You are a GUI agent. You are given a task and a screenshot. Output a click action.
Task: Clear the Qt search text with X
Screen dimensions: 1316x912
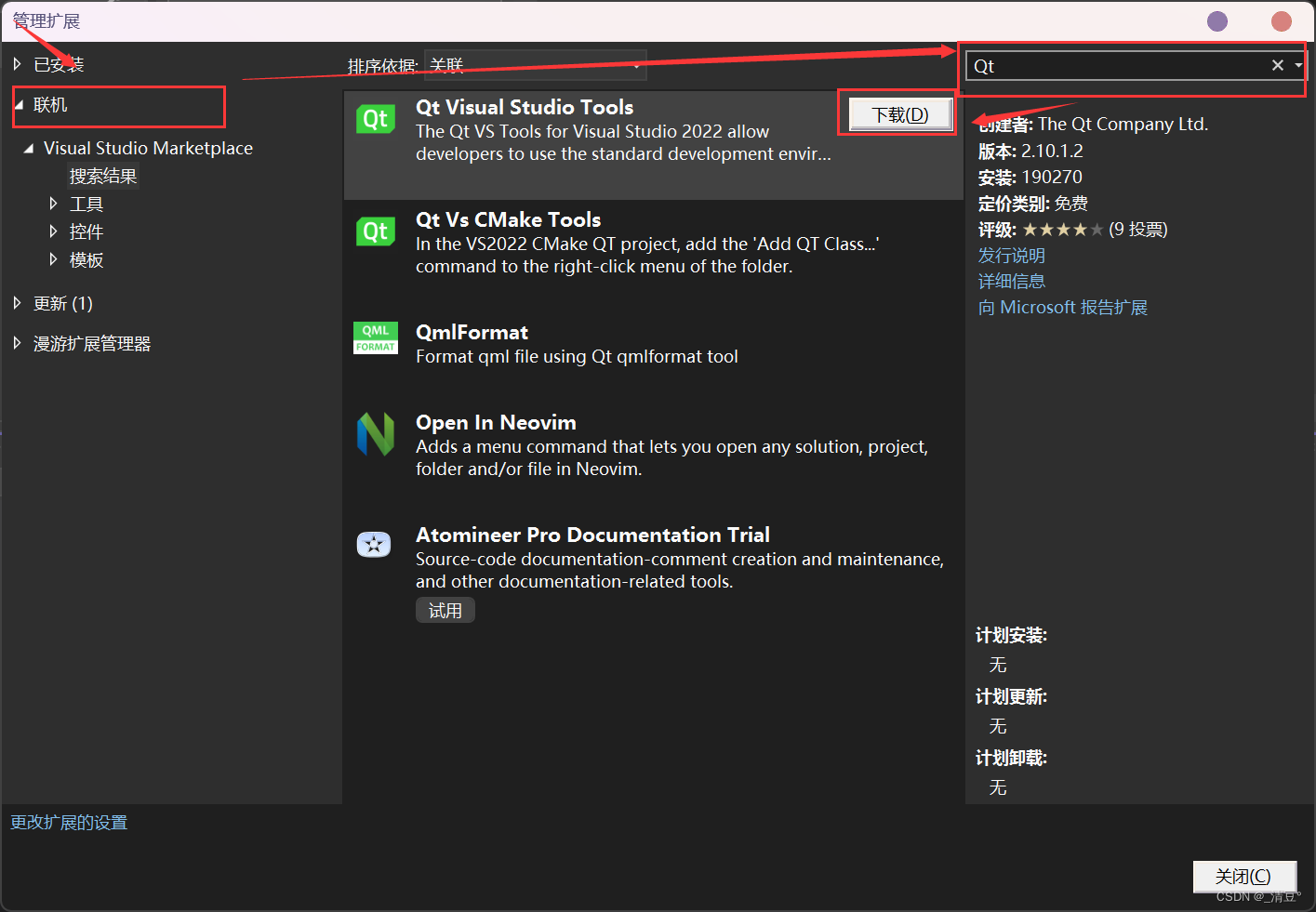(x=1278, y=65)
